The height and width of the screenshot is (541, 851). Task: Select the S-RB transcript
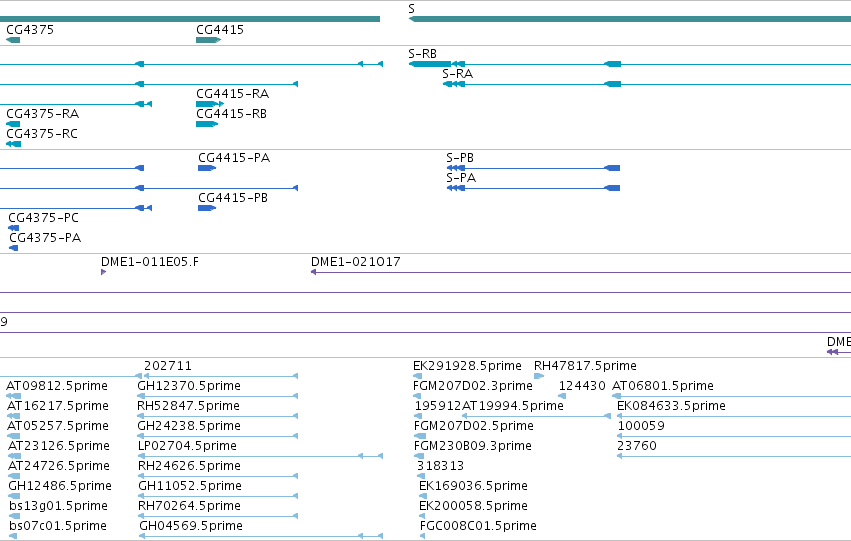(x=422, y=54)
